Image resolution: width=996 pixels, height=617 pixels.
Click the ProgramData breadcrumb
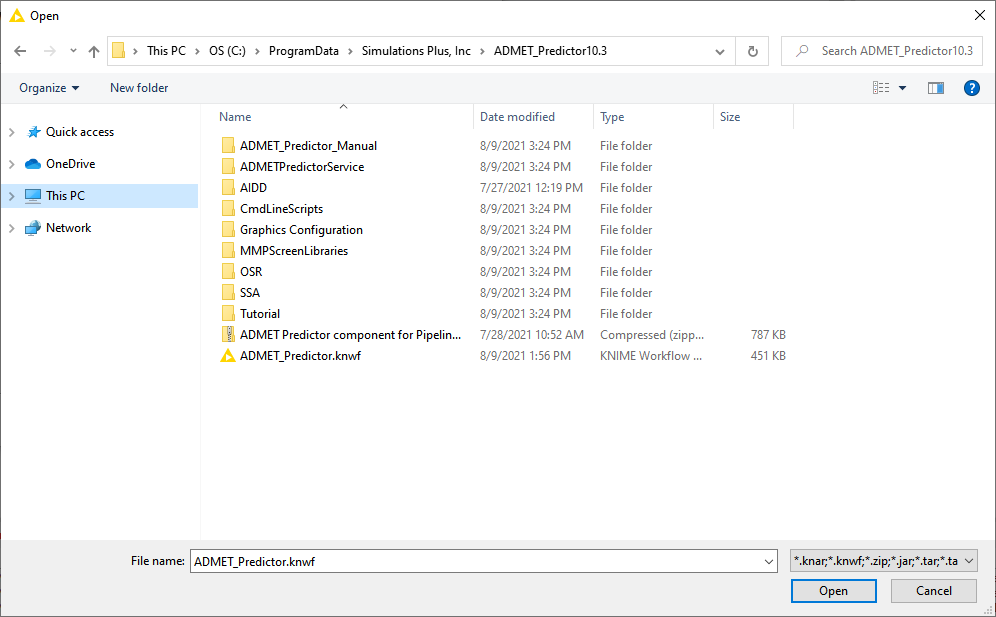pyautogui.click(x=304, y=51)
